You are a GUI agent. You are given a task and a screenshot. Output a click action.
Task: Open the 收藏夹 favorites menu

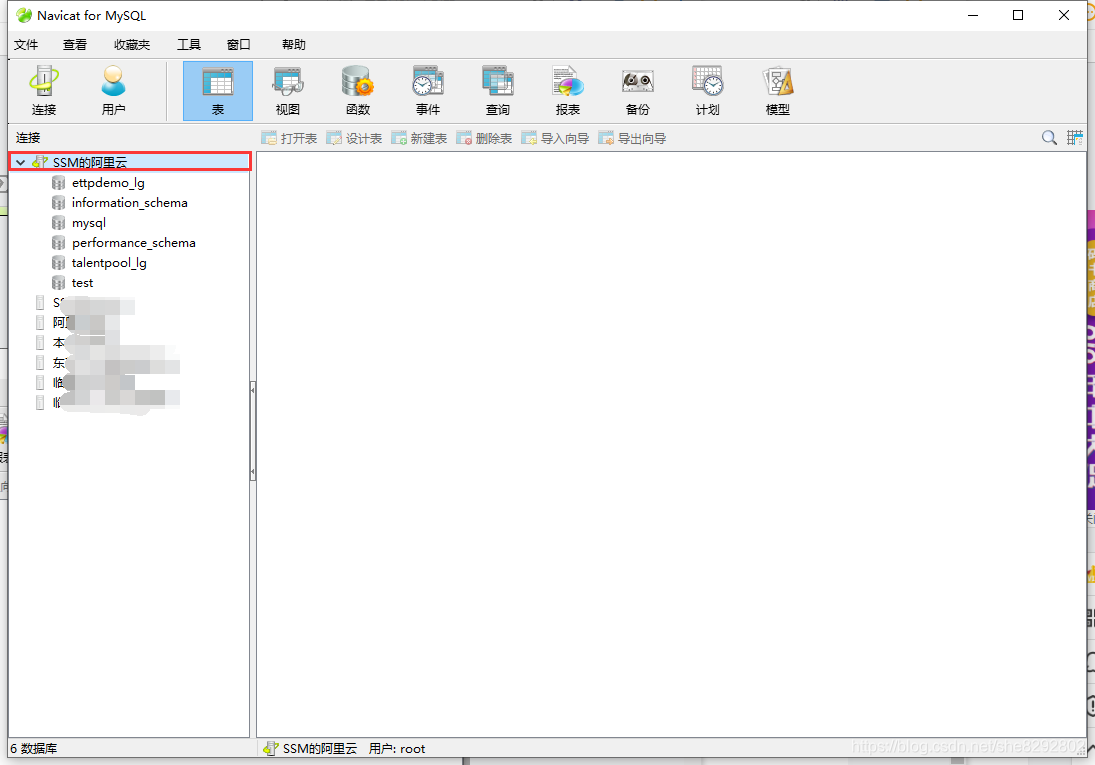(132, 45)
